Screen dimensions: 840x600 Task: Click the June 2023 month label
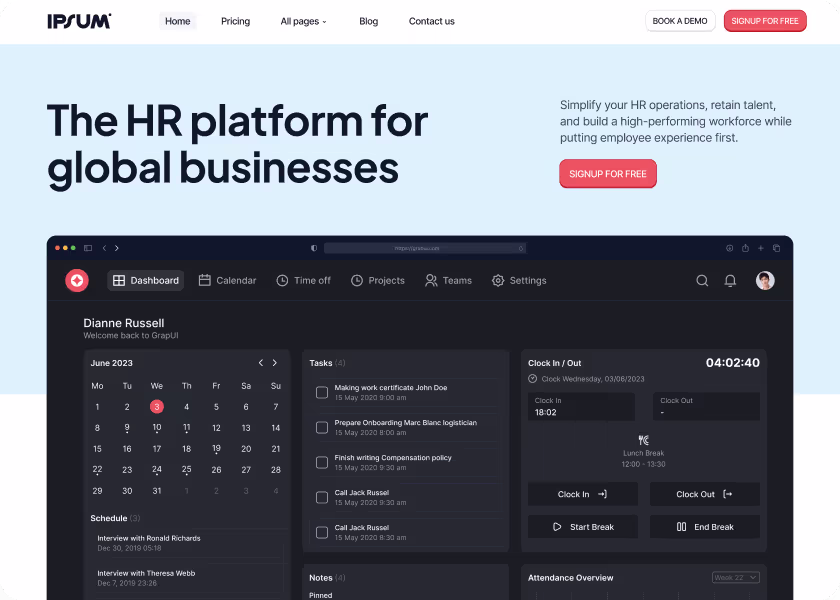click(111, 363)
